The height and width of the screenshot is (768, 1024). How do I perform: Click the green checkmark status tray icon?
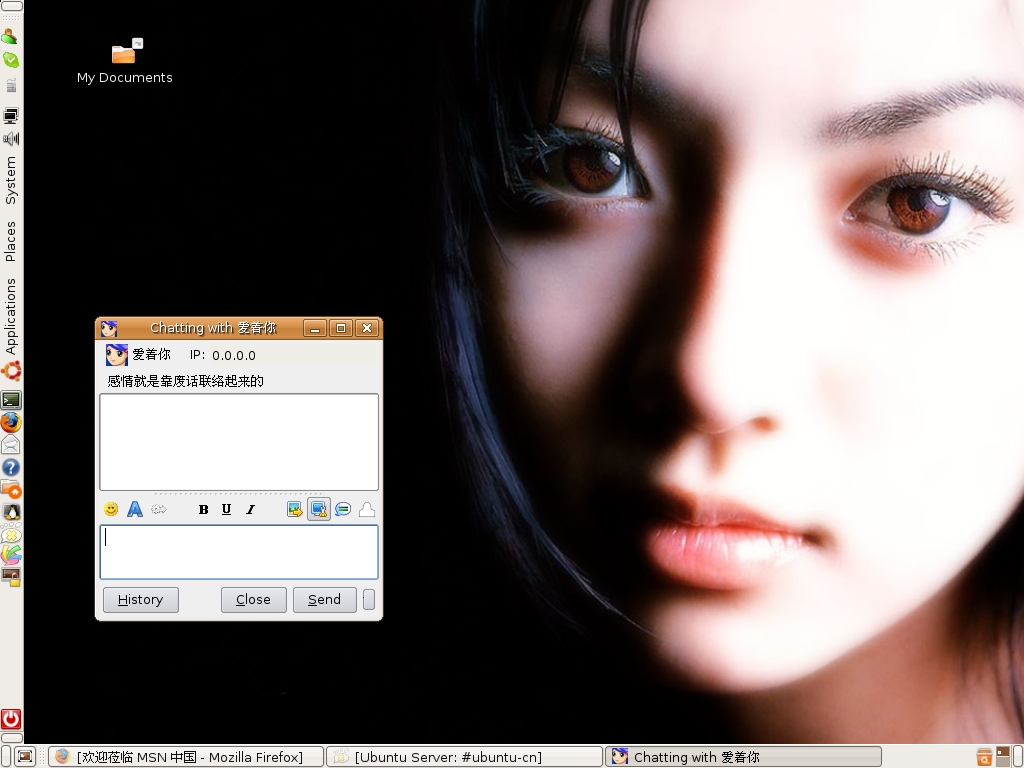pos(11,60)
